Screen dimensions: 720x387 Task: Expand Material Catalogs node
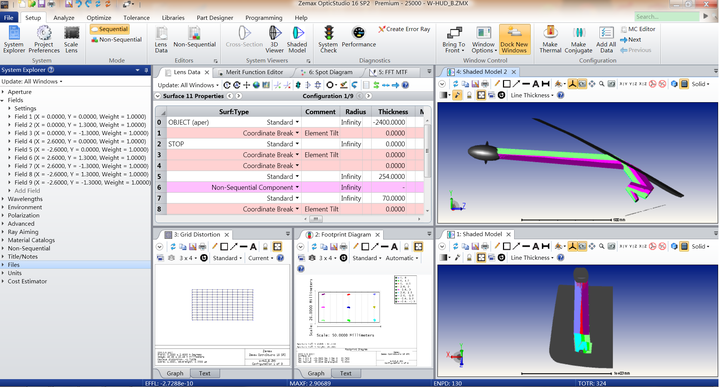coord(3,240)
